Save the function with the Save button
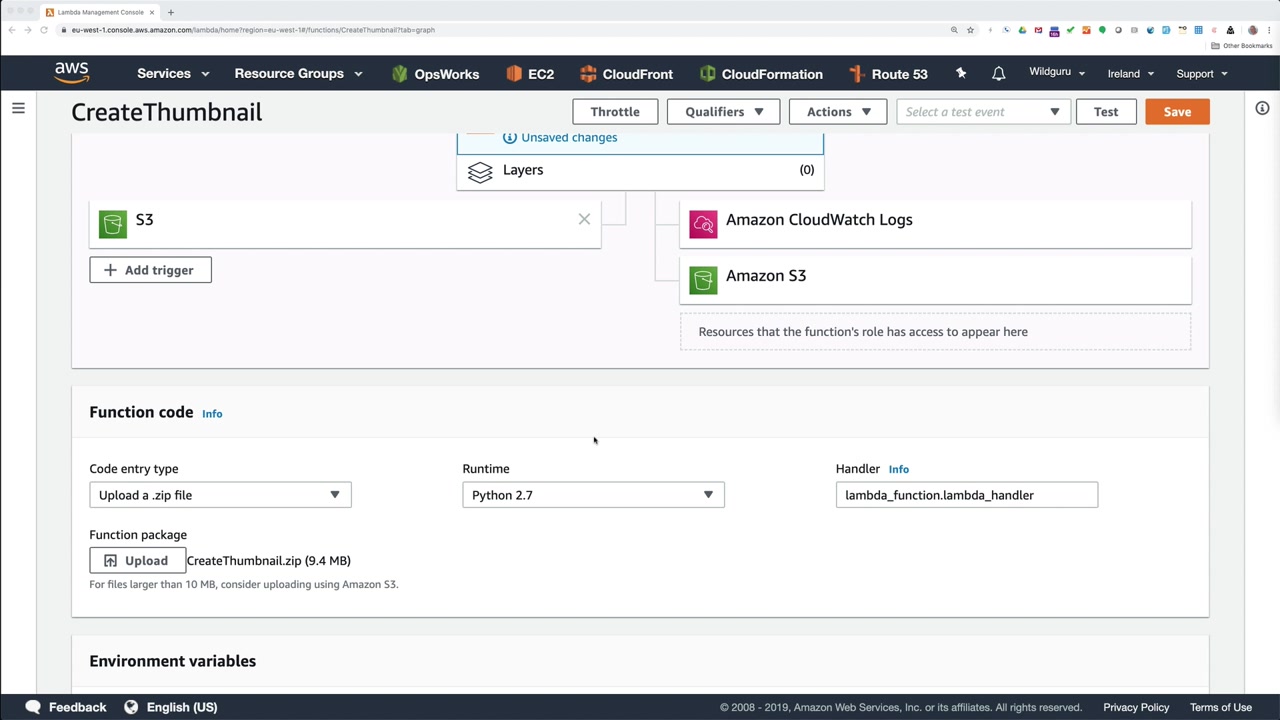 (1177, 112)
